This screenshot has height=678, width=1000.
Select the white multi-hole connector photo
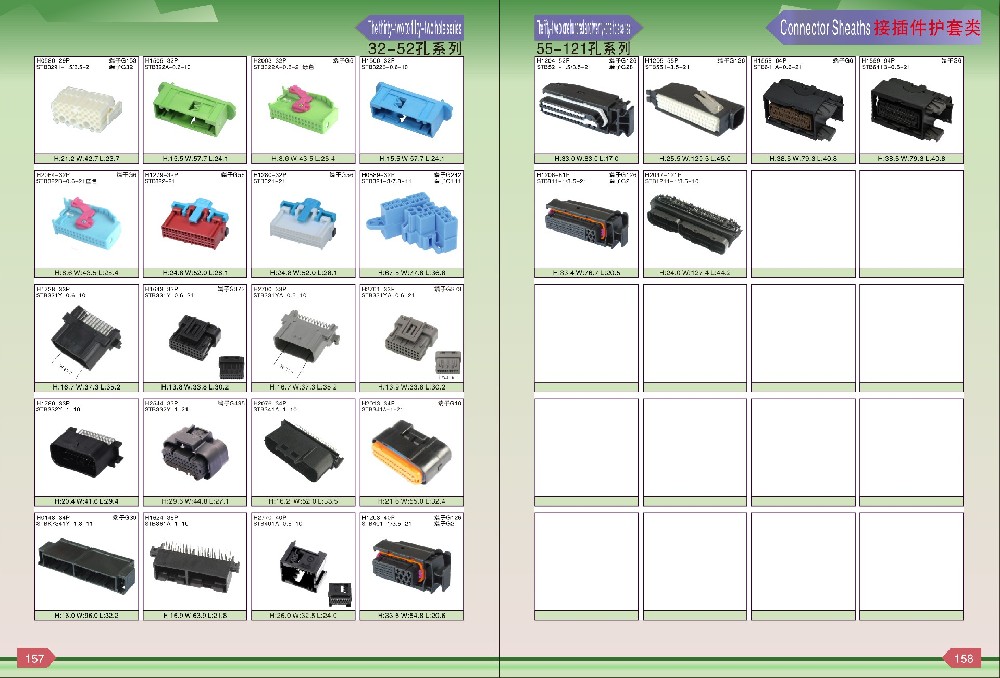84,110
